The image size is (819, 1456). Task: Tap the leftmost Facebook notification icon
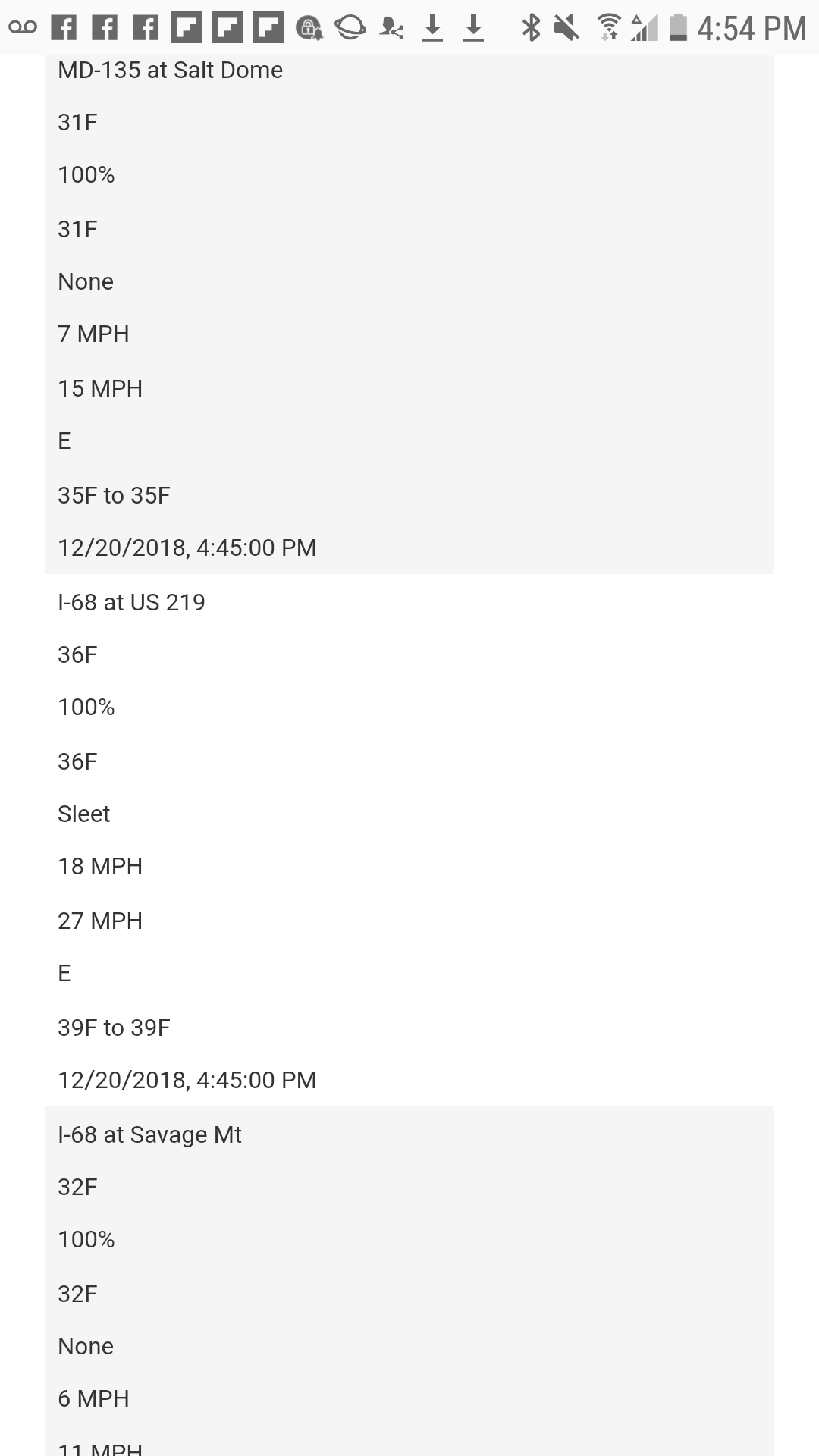64,28
